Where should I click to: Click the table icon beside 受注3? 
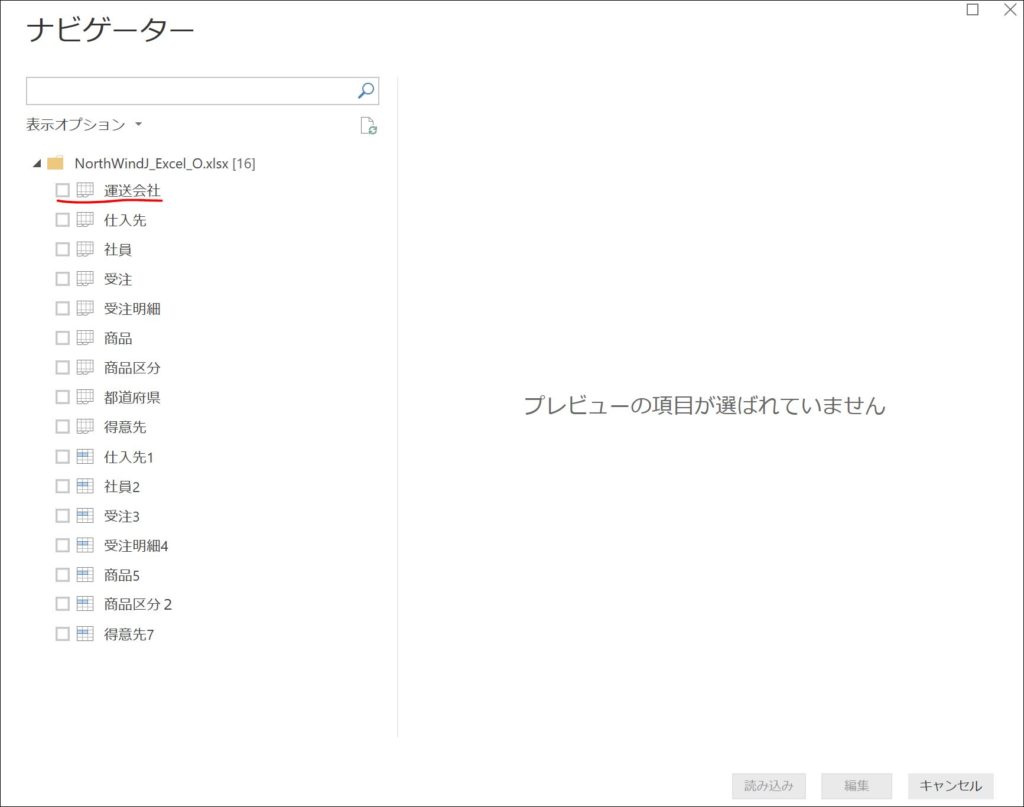[85, 516]
